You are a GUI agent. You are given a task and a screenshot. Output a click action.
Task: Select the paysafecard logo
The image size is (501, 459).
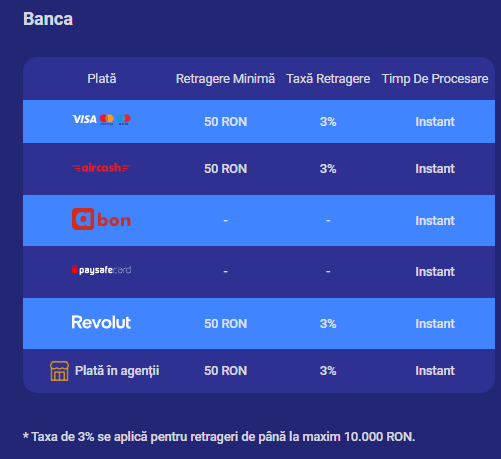(101, 270)
